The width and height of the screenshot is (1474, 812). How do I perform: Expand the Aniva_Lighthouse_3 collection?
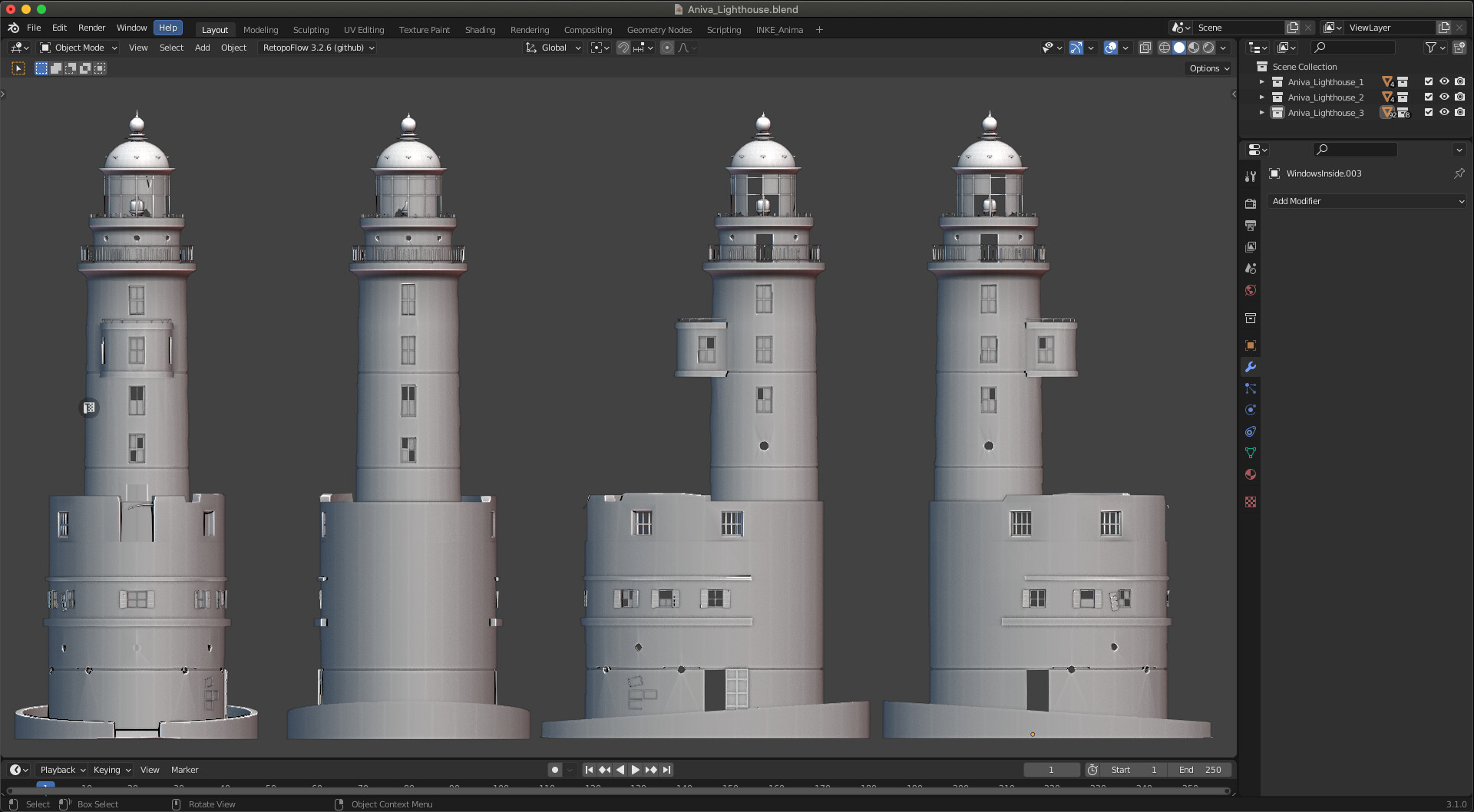click(x=1261, y=113)
